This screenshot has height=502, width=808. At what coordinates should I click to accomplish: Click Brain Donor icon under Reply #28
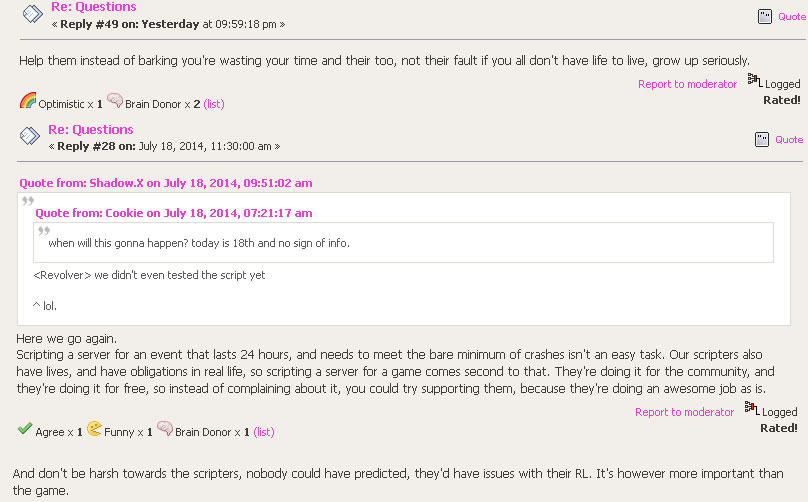(x=164, y=428)
